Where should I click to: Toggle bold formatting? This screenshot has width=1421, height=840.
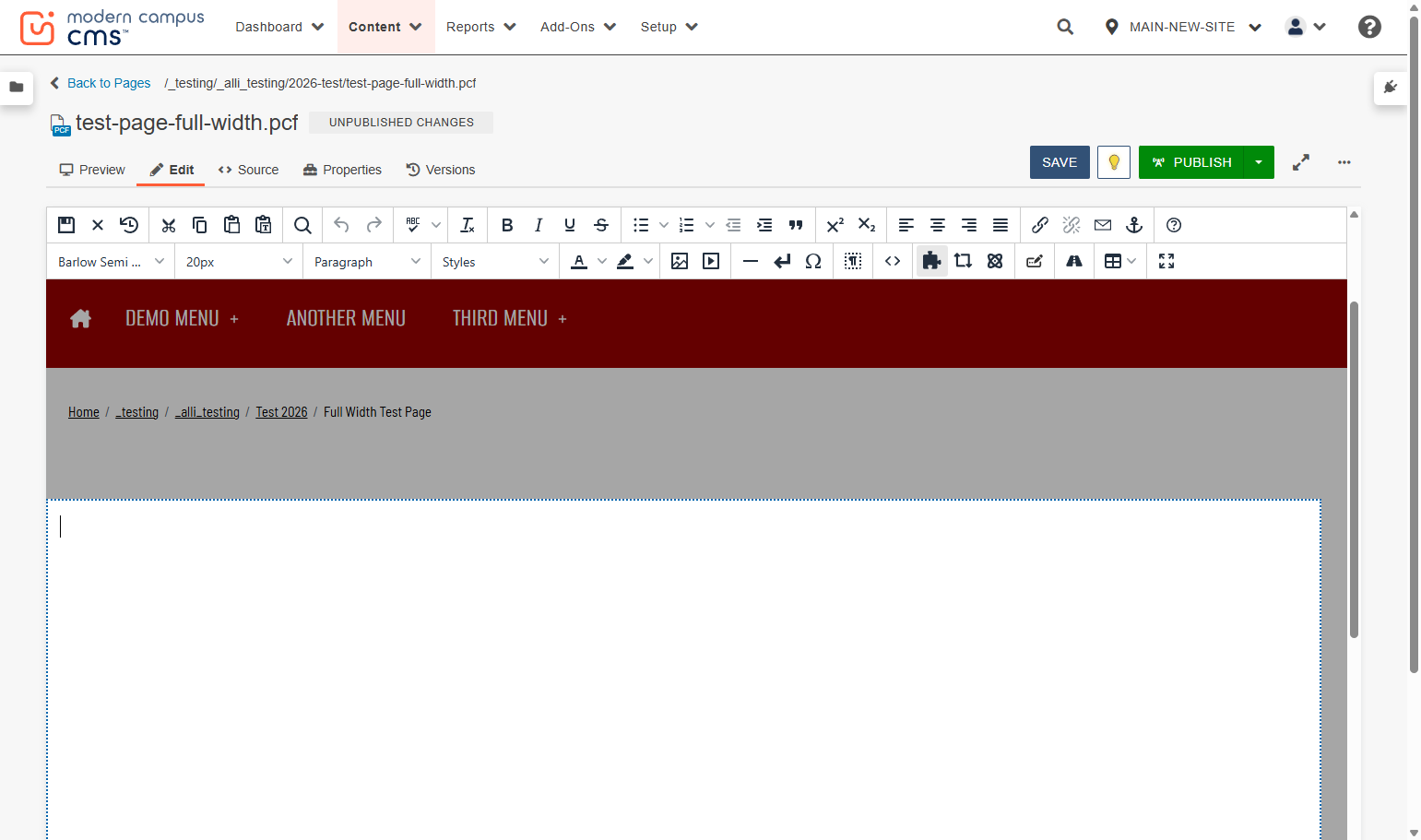tap(507, 225)
